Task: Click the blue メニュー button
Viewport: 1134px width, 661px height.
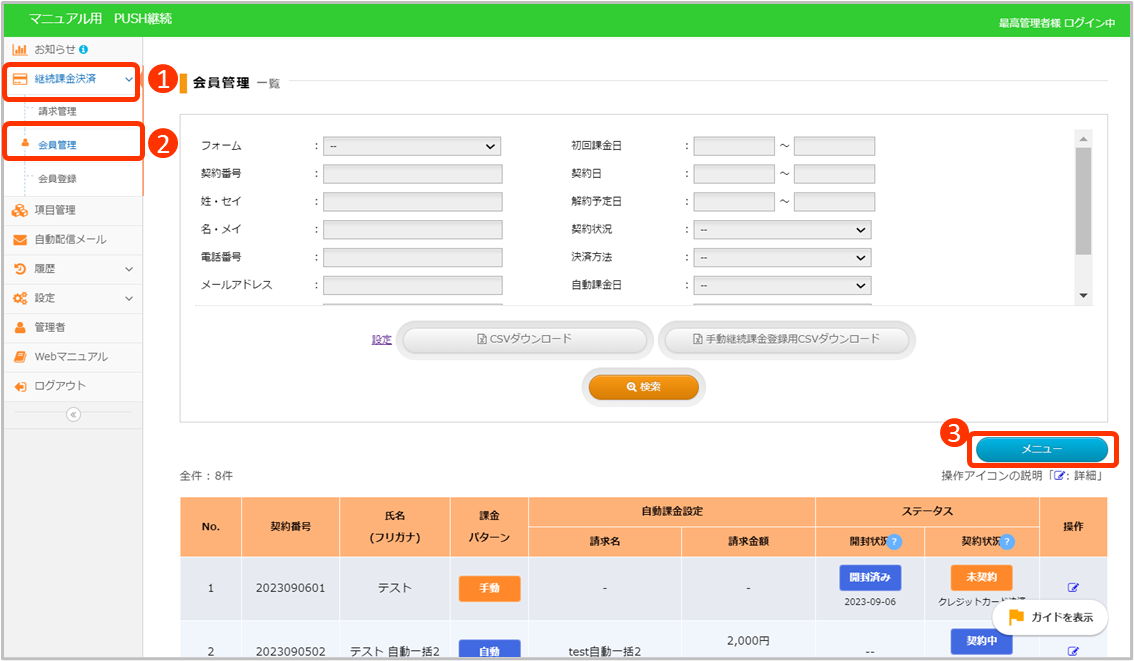Action: tap(1041, 450)
